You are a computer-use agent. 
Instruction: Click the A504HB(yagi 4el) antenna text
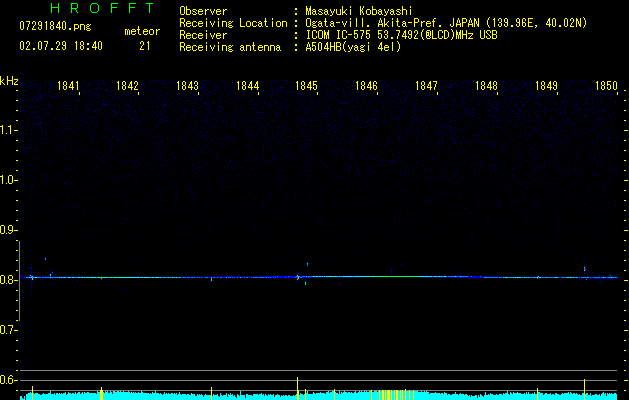(x=353, y=47)
